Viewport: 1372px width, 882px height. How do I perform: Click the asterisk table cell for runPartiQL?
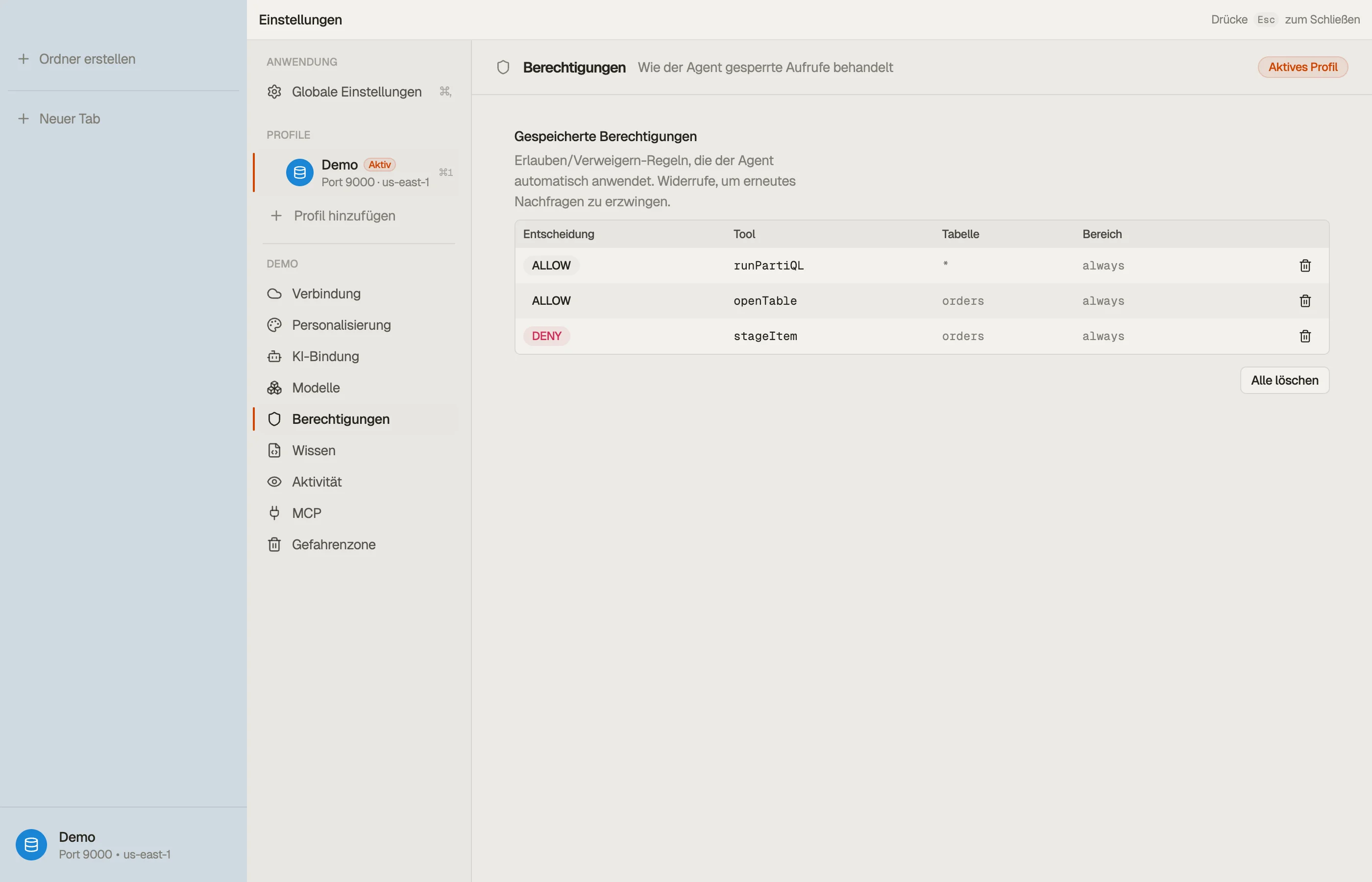[x=945, y=264]
